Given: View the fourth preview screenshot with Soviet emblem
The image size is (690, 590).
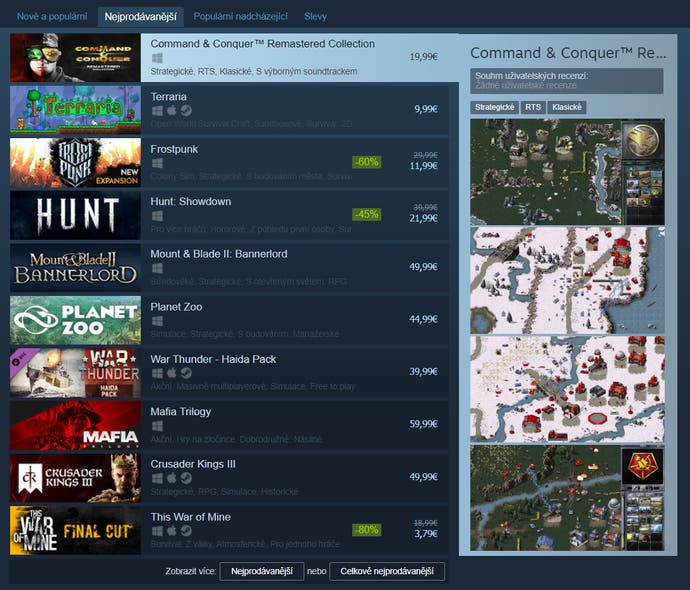Looking at the screenshot, I should (x=567, y=498).
